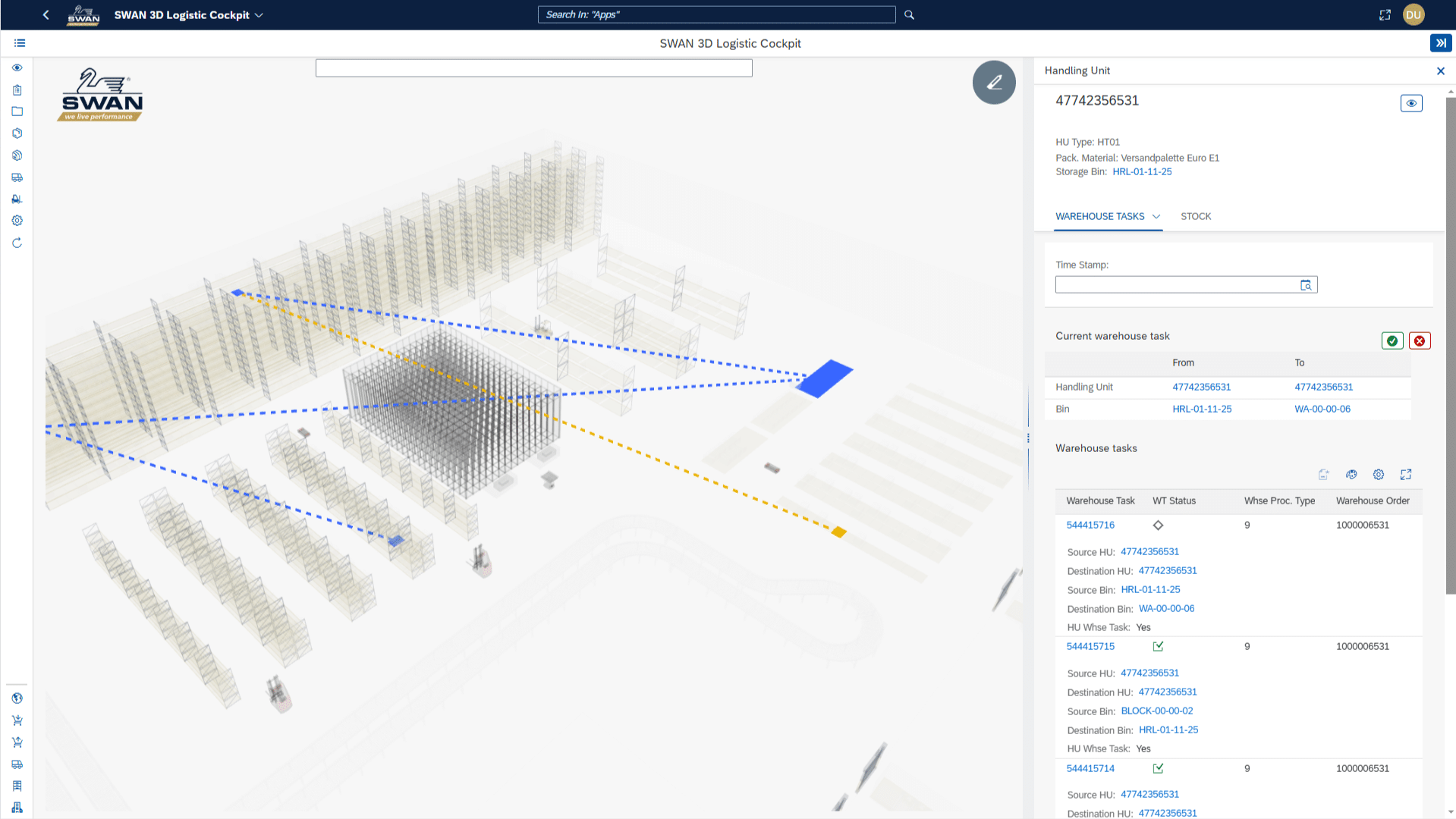Click the empty search box above 3D view

(x=533, y=68)
